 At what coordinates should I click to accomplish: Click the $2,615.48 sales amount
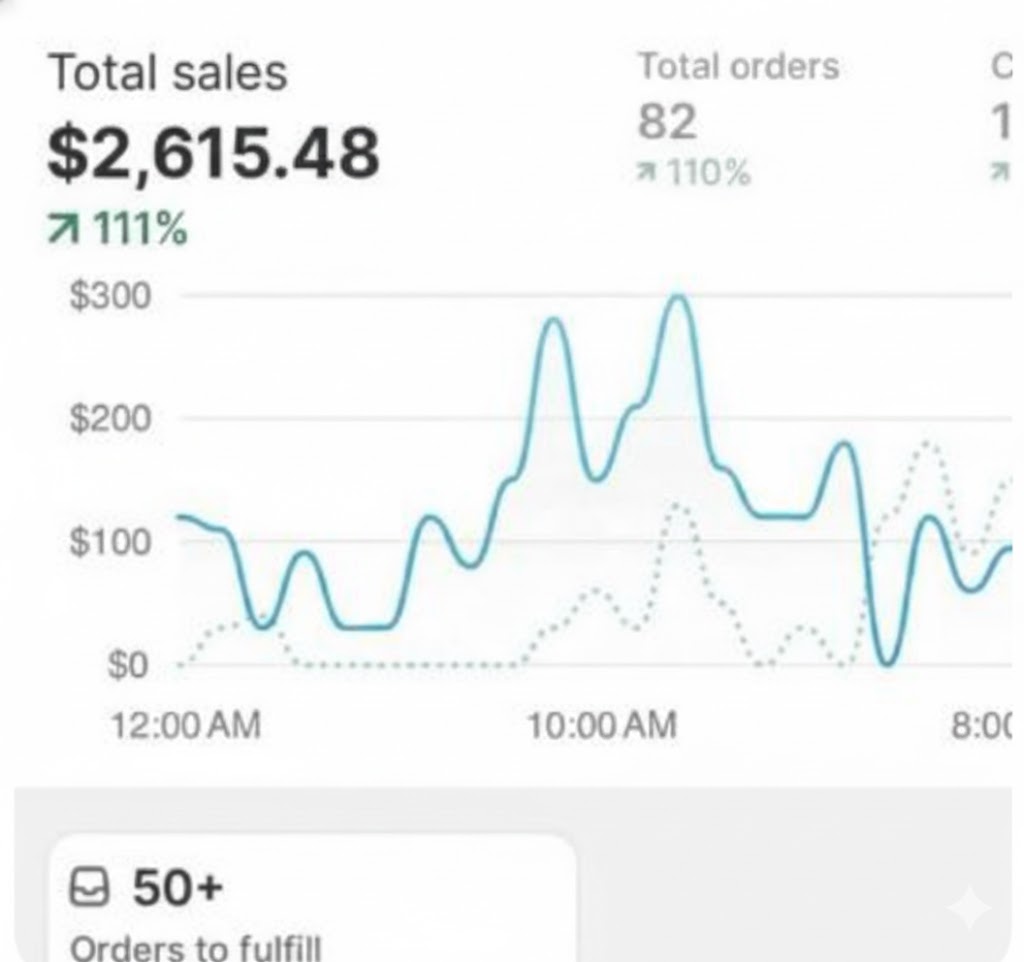[213, 155]
